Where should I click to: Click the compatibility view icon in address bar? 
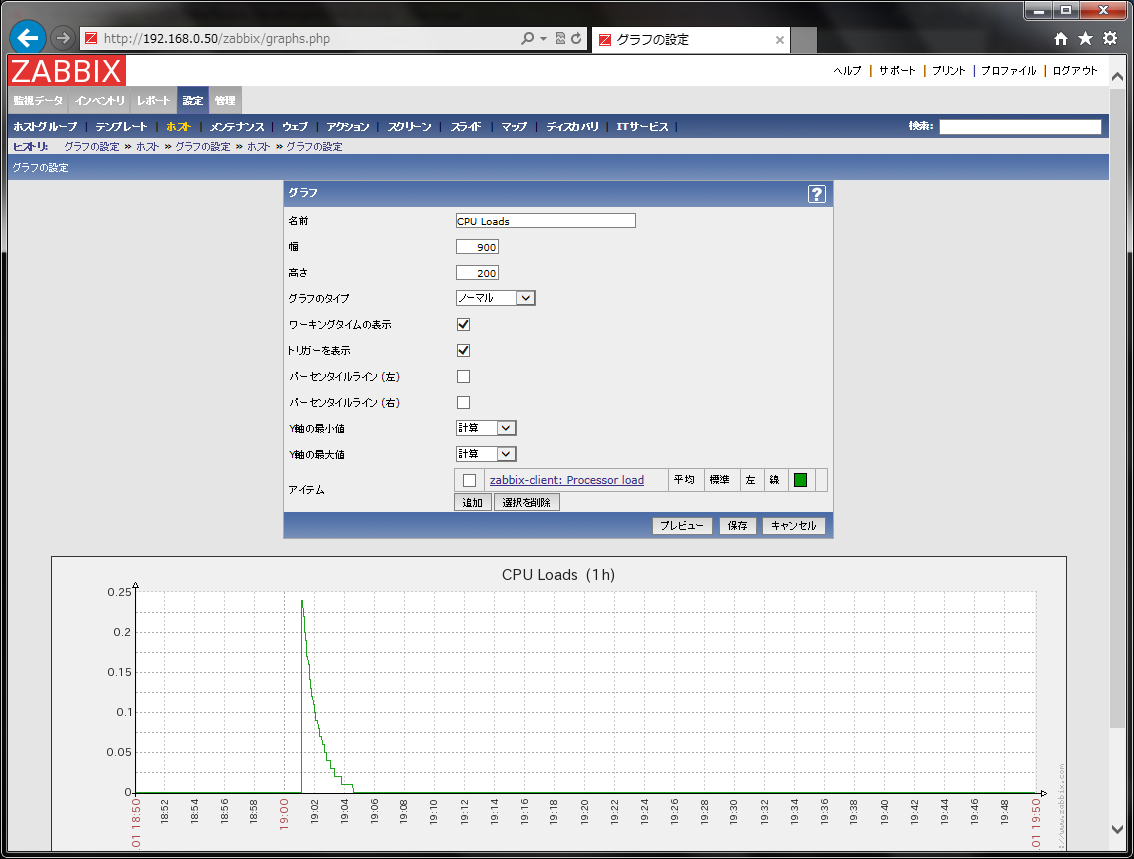pyautogui.click(x=560, y=38)
